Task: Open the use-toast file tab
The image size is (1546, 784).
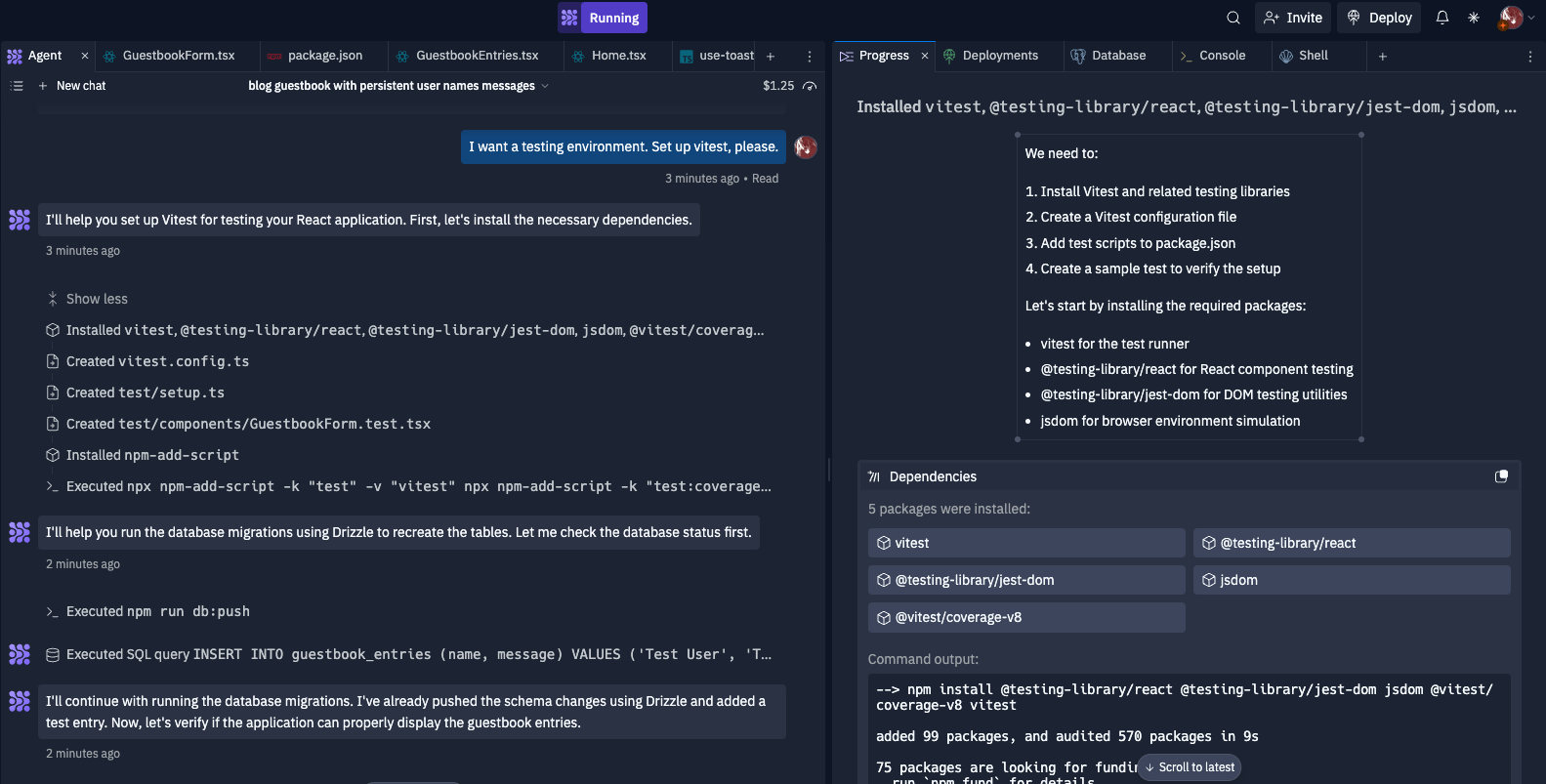Action: [717, 56]
